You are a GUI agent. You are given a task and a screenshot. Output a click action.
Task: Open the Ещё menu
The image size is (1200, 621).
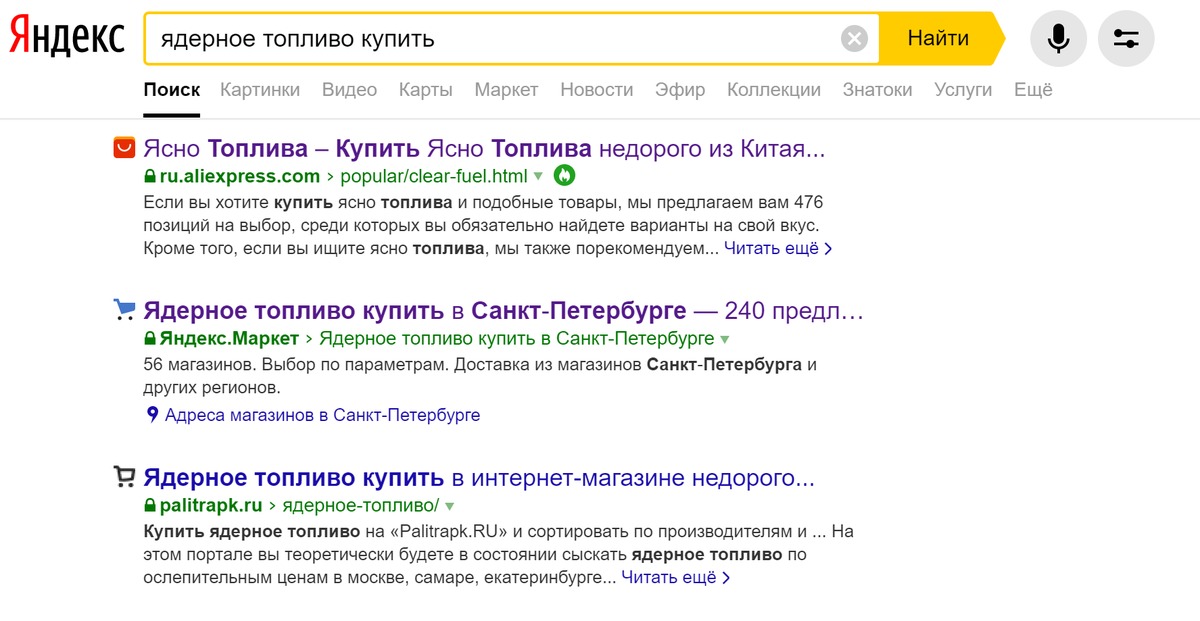1033,90
